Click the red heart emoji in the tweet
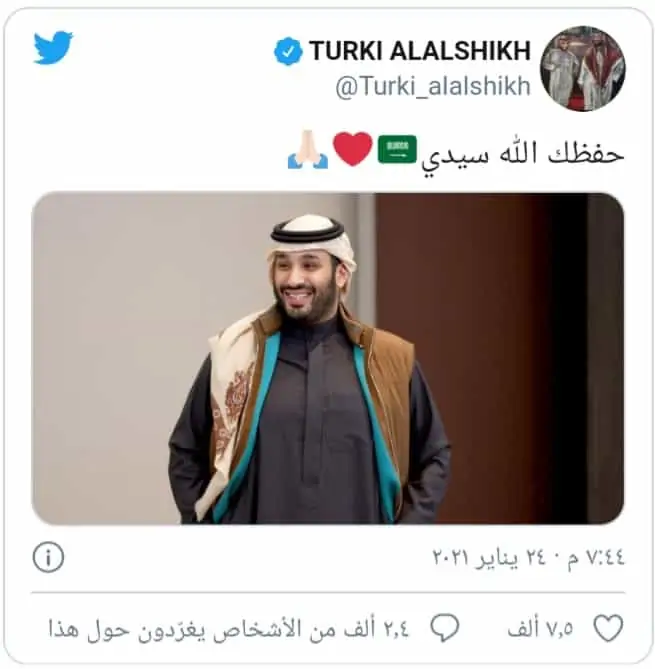 pyautogui.click(x=352, y=149)
